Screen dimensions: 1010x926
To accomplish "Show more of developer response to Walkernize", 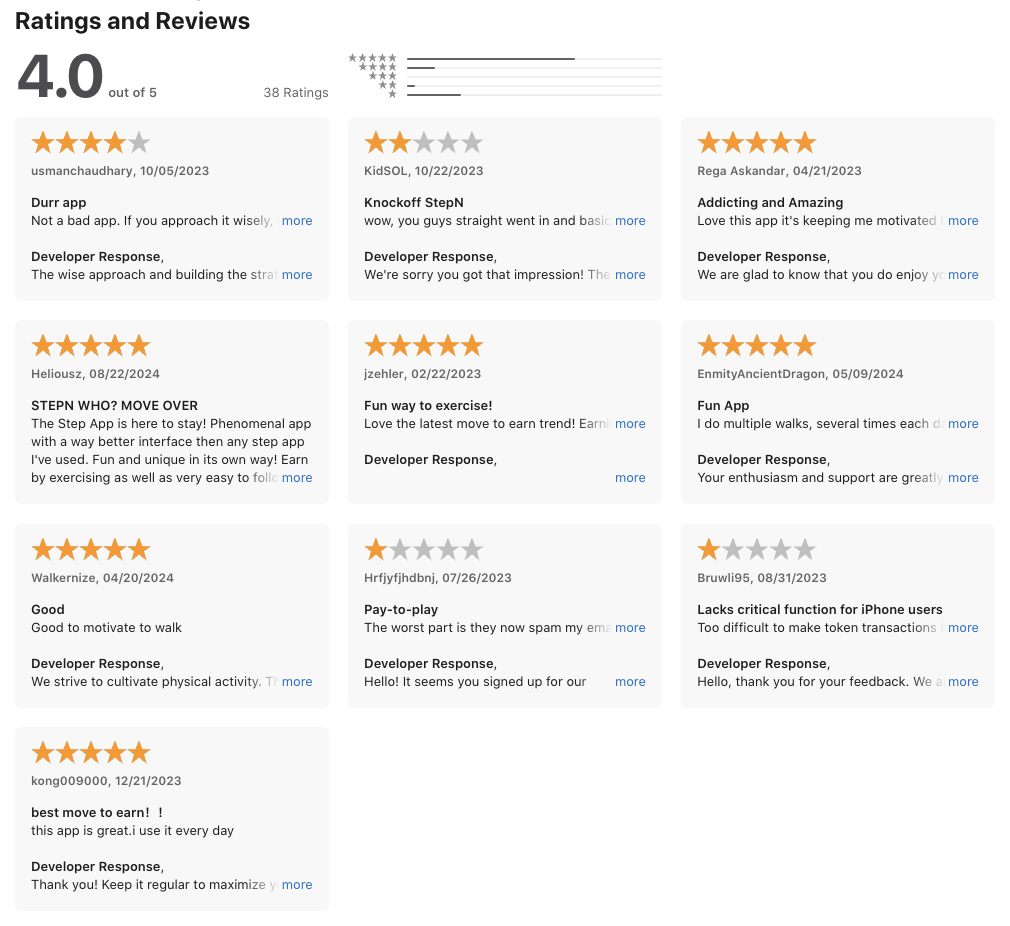I will click(x=297, y=682).
